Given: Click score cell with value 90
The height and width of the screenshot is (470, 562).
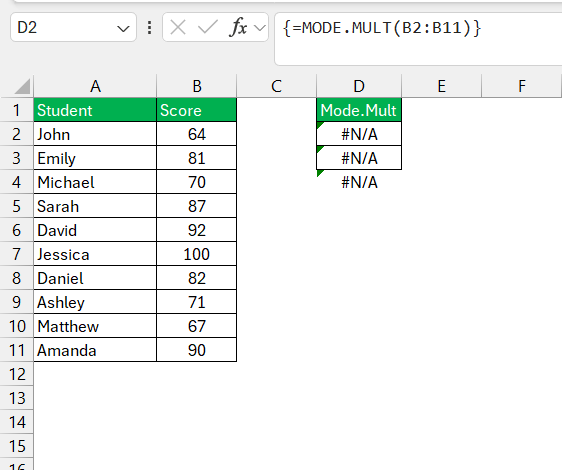Looking at the screenshot, I should pyautogui.click(x=197, y=350).
